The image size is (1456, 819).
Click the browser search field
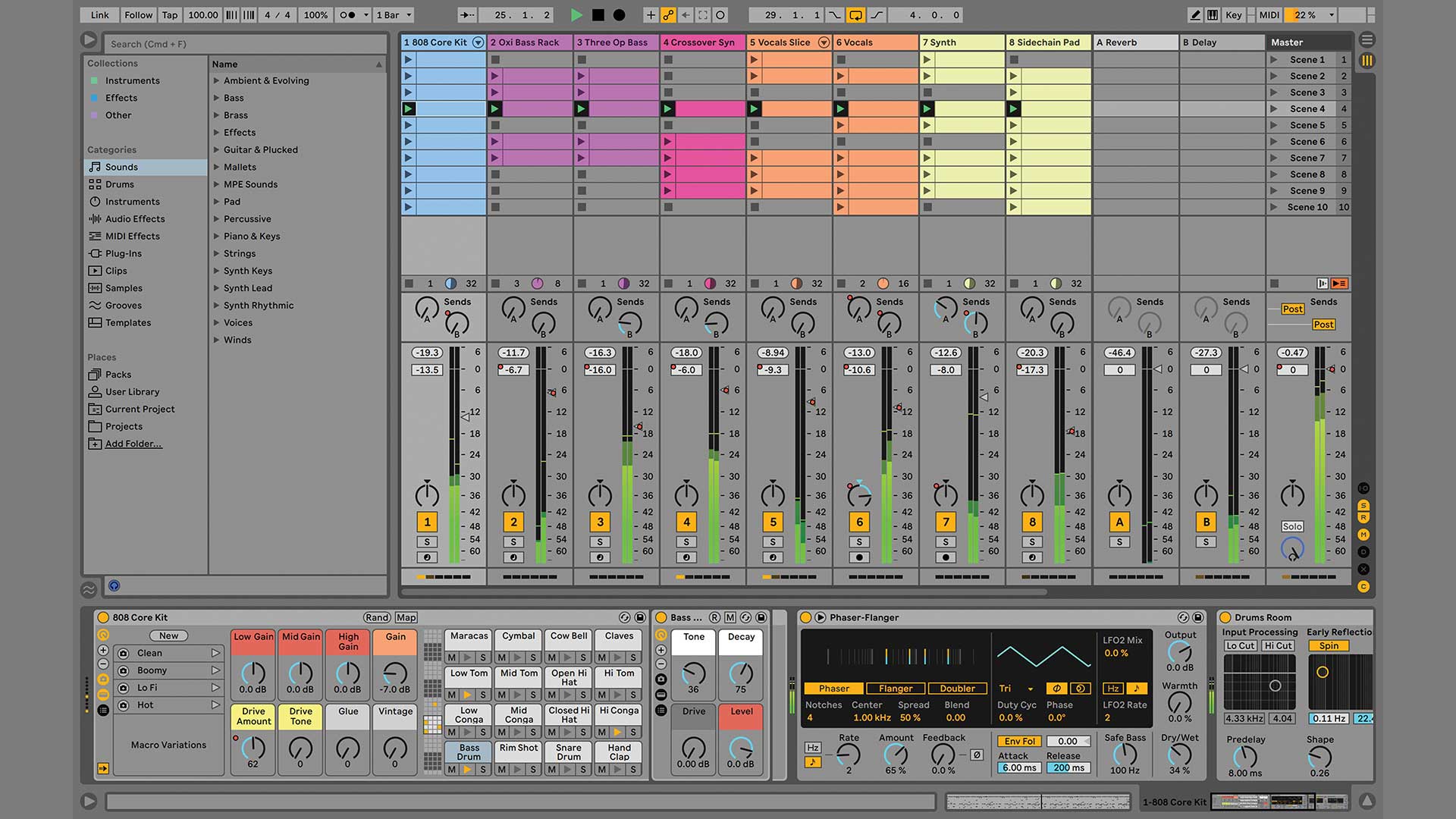pyautogui.click(x=244, y=44)
